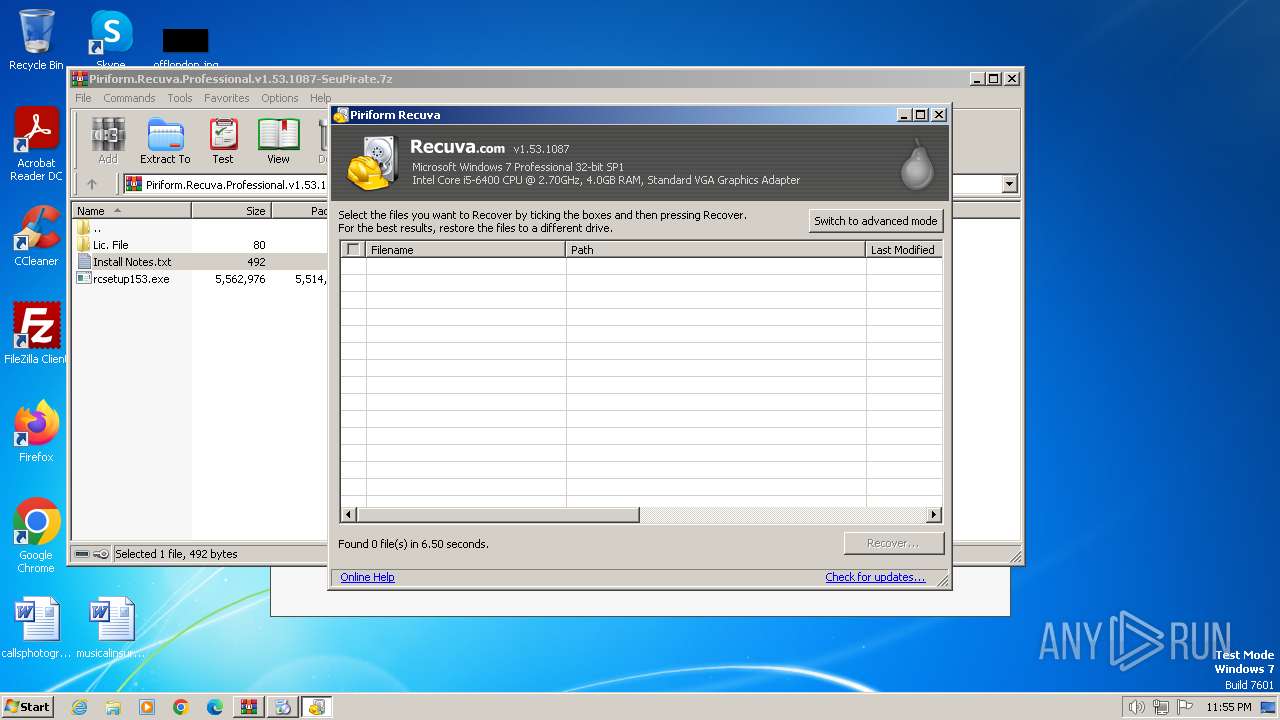
Task: Sort Recuva results by Last Modified
Action: pyautogui.click(x=903, y=250)
